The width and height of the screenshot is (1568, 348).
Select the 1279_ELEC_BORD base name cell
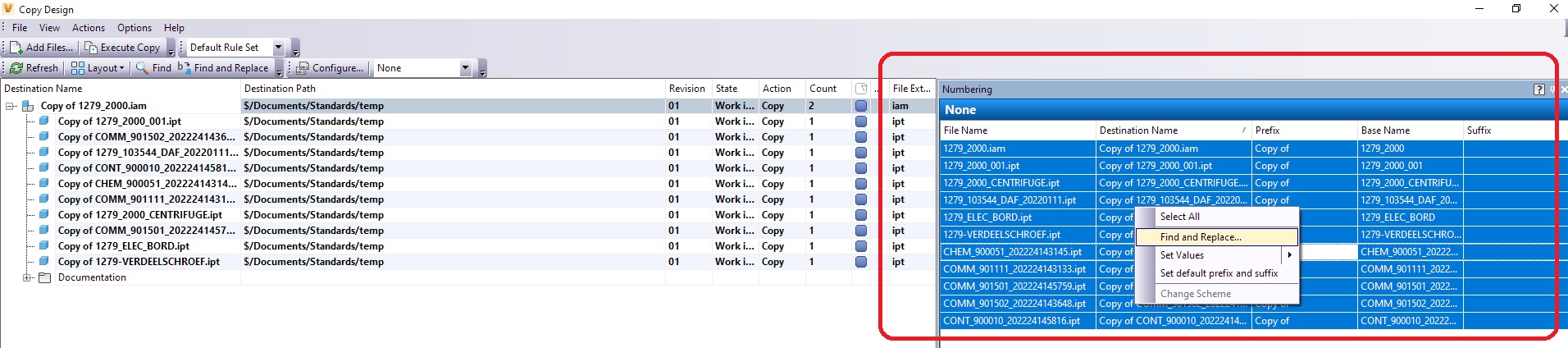(x=1410, y=217)
